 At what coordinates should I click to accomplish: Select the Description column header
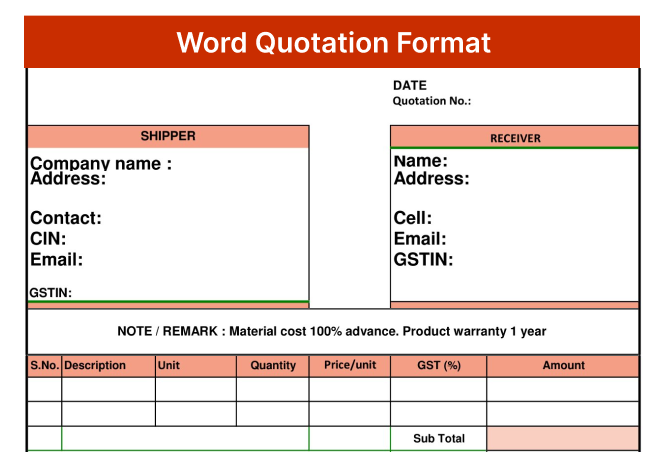(108, 366)
